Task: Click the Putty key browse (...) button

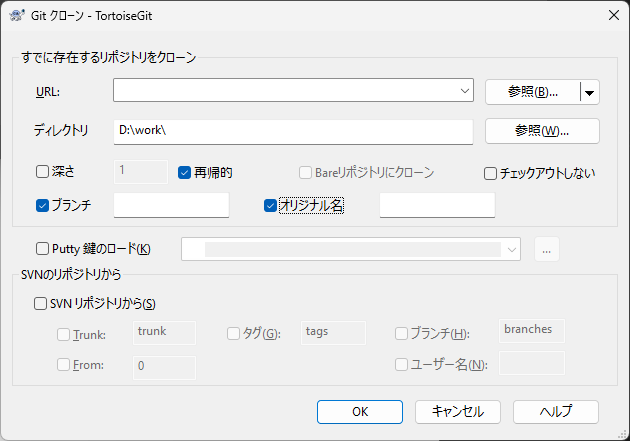Action: pyautogui.click(x=546, y=249)
